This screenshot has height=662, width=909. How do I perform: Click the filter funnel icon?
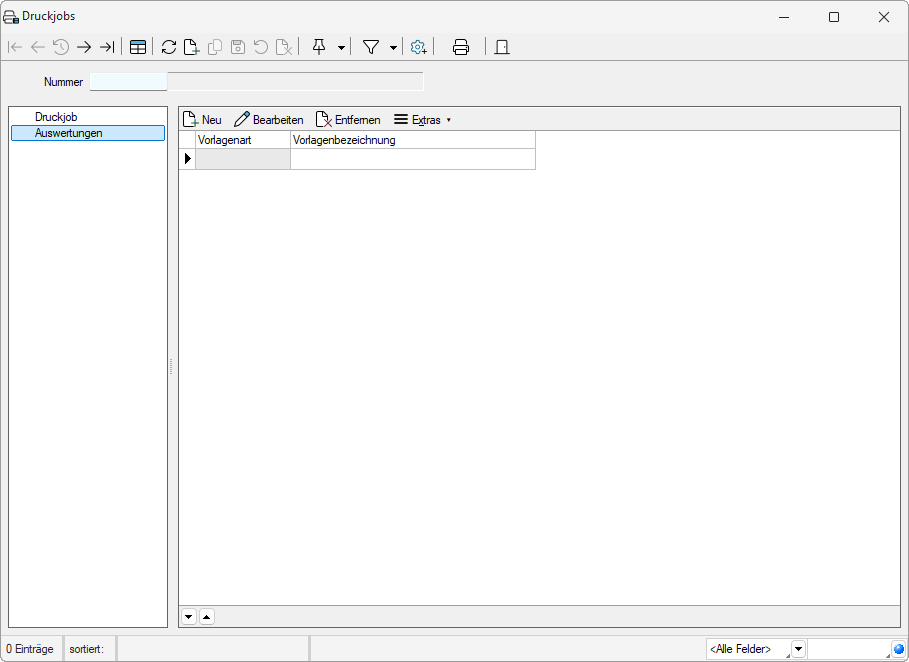point(371,47)
